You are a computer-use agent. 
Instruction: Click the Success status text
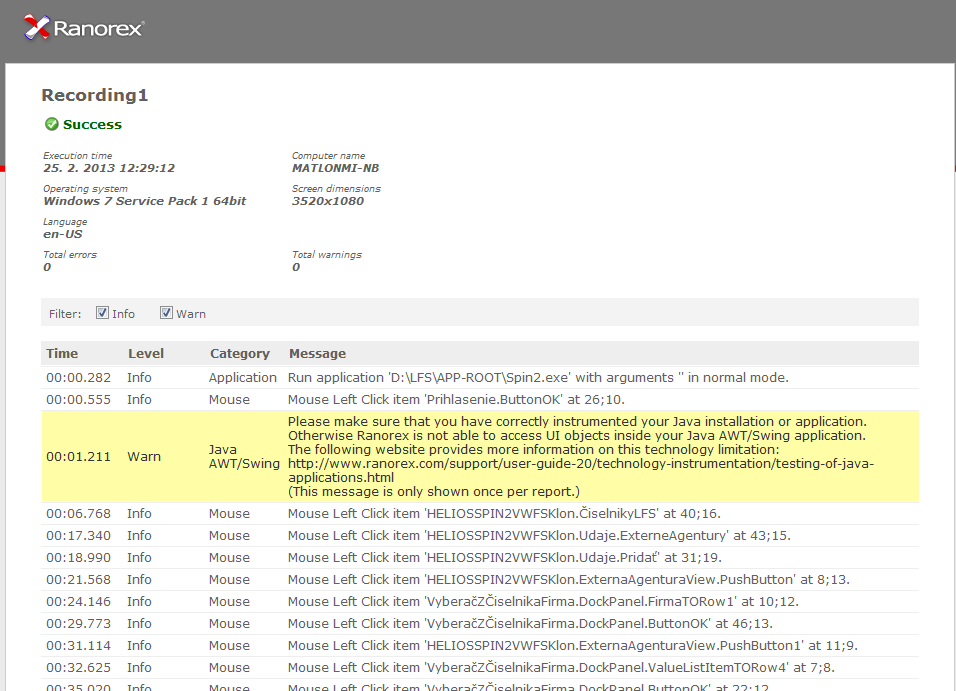point(92,124)
